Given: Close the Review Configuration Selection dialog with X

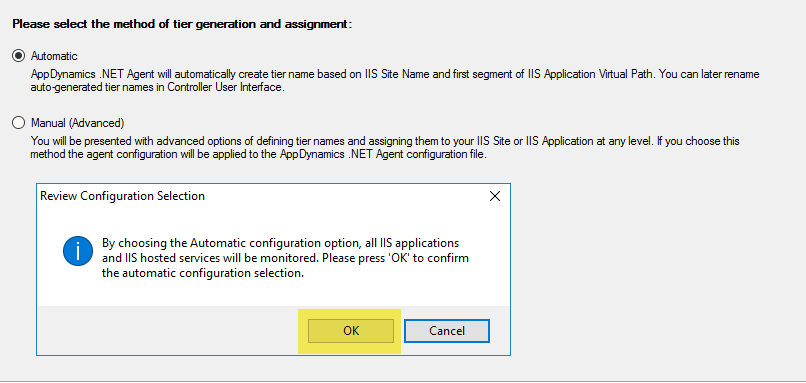Looking at the screenshot, I should (494, 196).
